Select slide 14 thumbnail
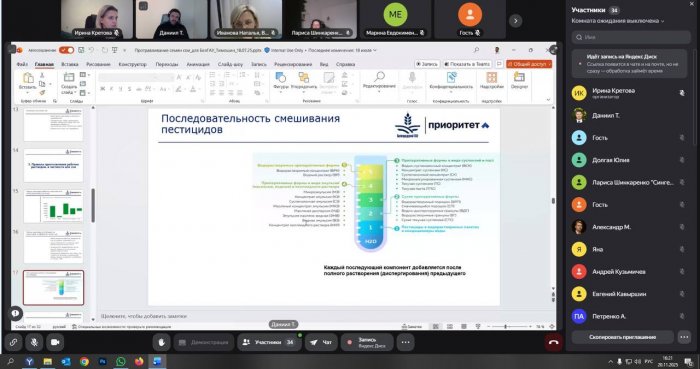The width and height of the screenshot is (700, 369). pos(54,166)
